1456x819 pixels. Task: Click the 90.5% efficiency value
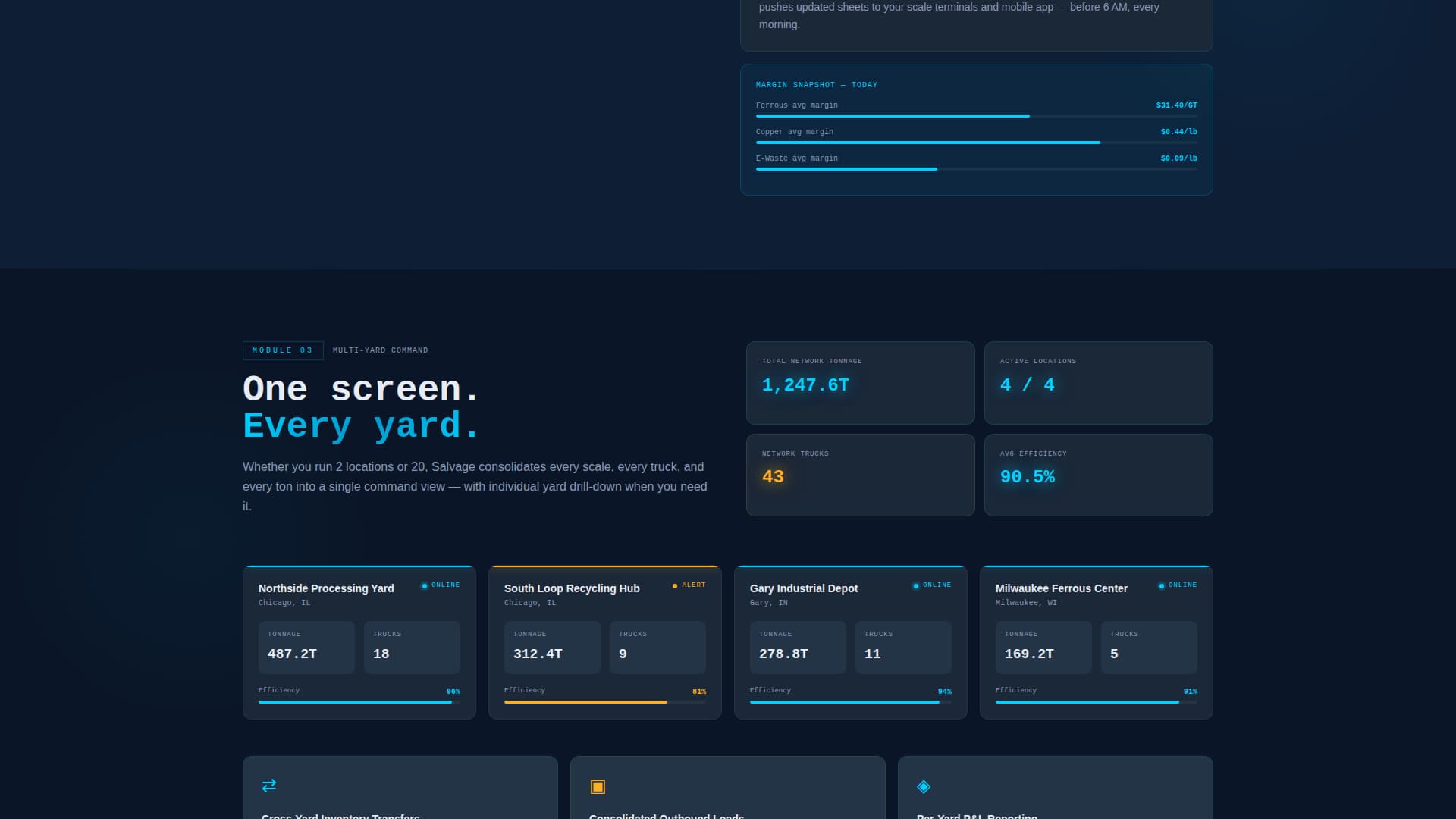tap(1028, 477)
